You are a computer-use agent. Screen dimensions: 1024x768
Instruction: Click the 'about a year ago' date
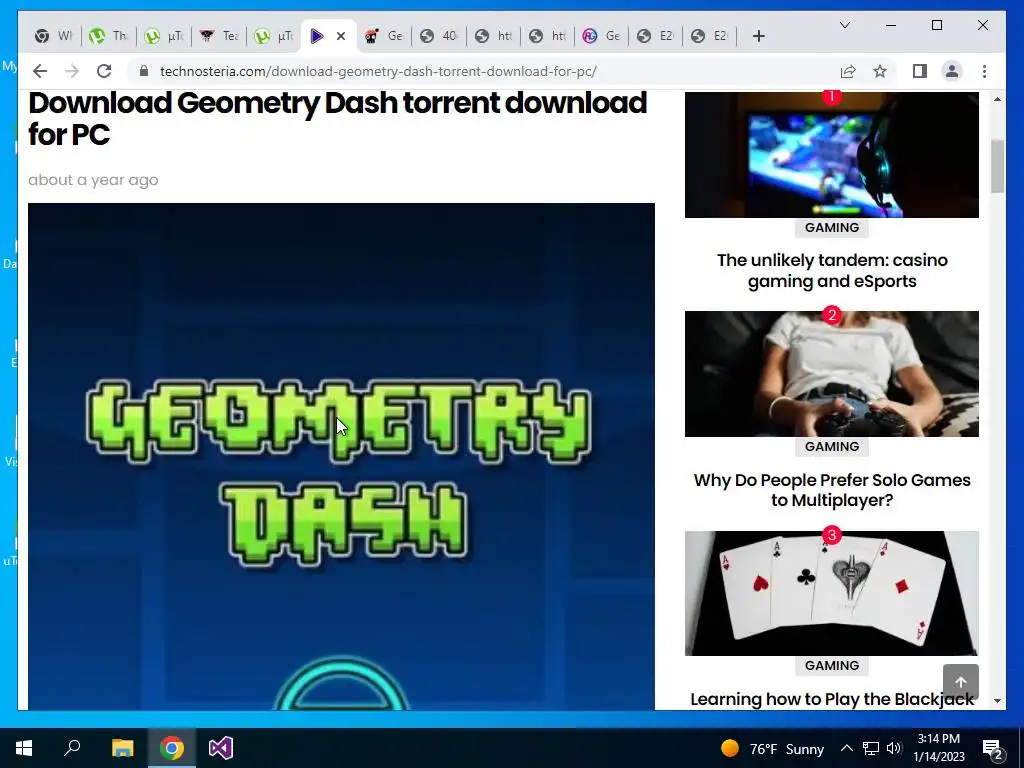93,180
